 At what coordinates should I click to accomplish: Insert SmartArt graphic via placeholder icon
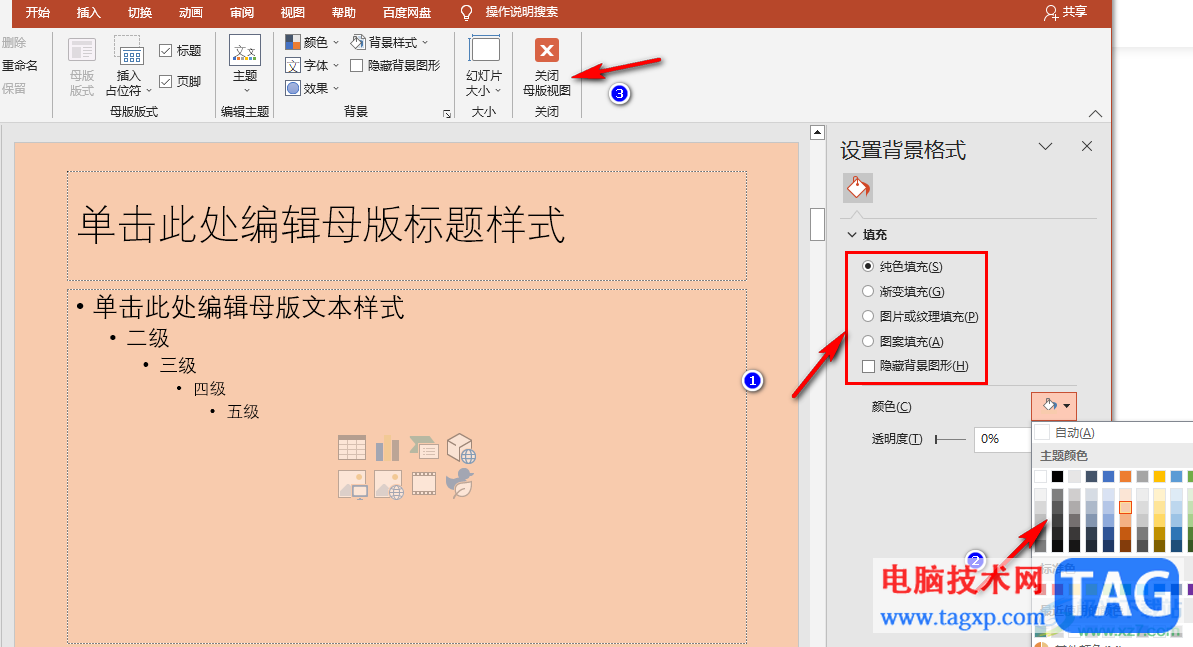(424, 448)
